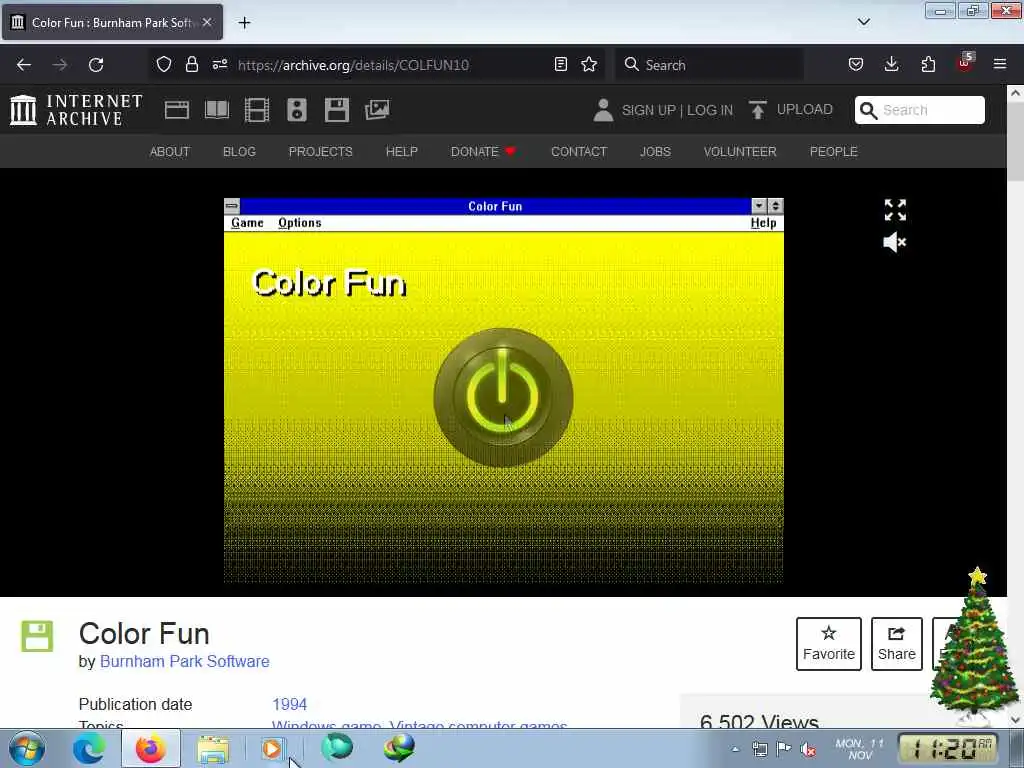Open the Burnham Park Software link
The width and height of the screenshot is (1024, 768).
[x=184, y=661]
